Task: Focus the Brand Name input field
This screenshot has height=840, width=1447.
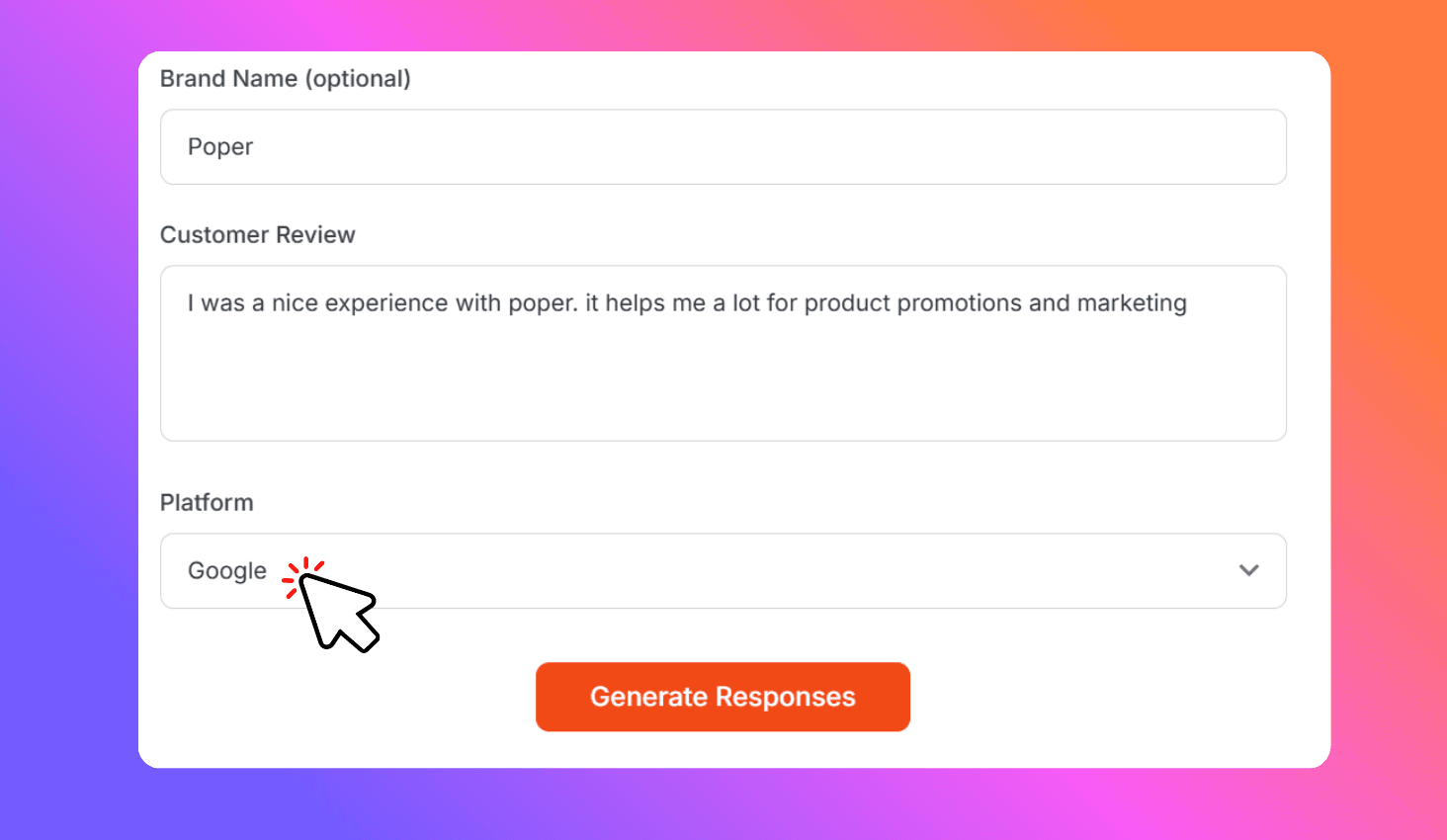Action: coord(723,147)
